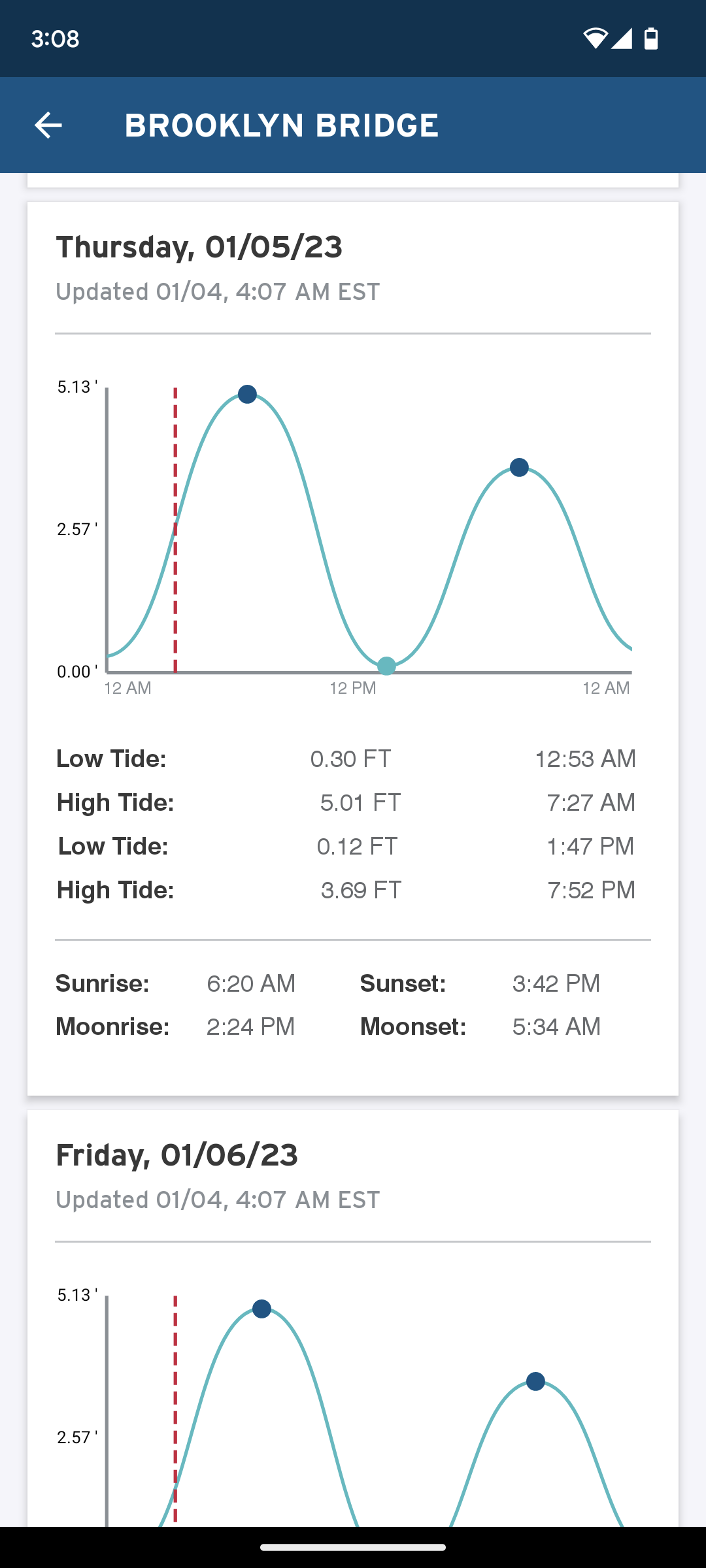Screen dimensions: 706x1568
Task: Tap the Brooklyn Bridge title
Action: click(281, 125)
